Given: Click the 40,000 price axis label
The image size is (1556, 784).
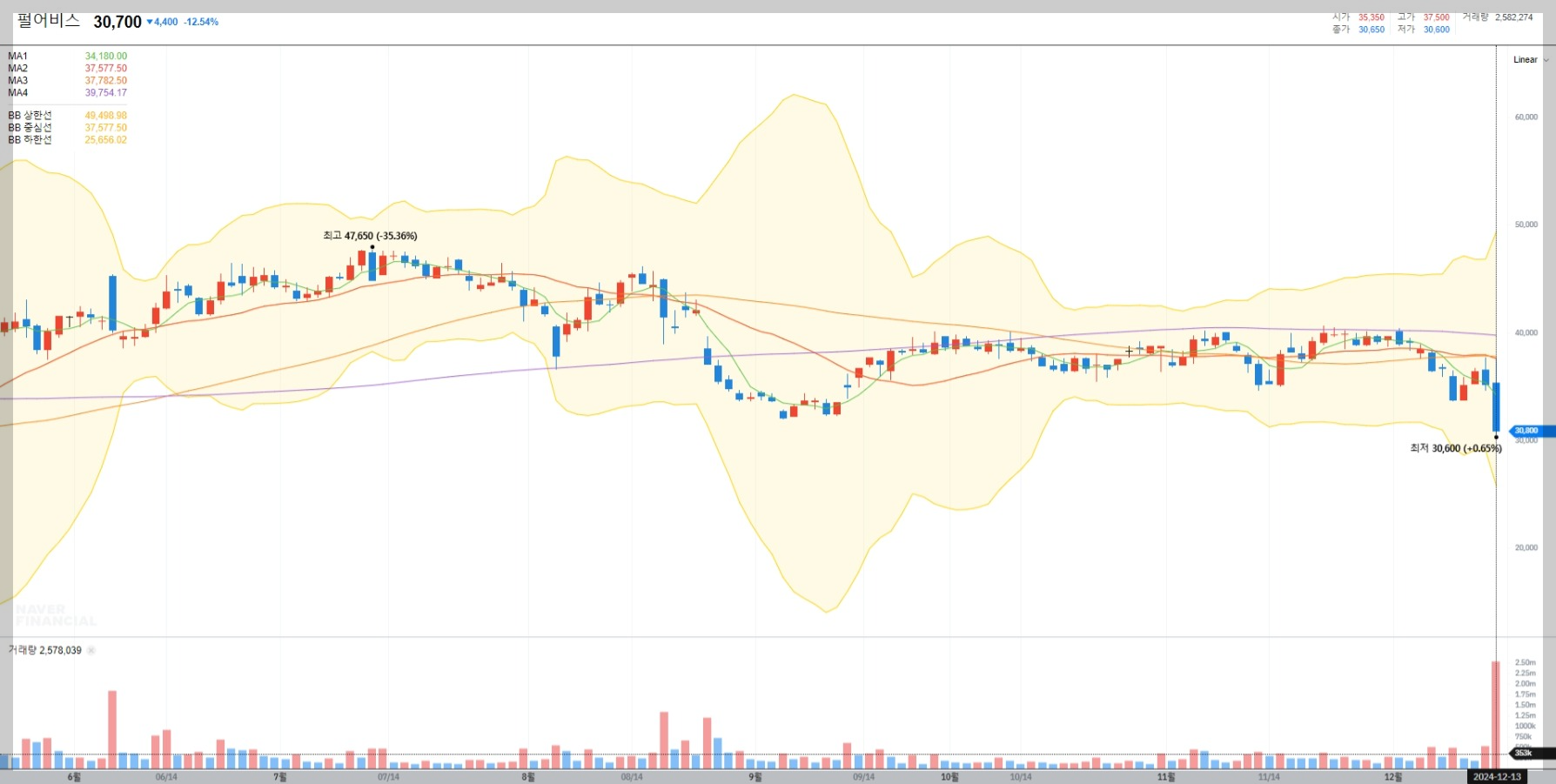Looking at the screenshot, I should 1526,332.
